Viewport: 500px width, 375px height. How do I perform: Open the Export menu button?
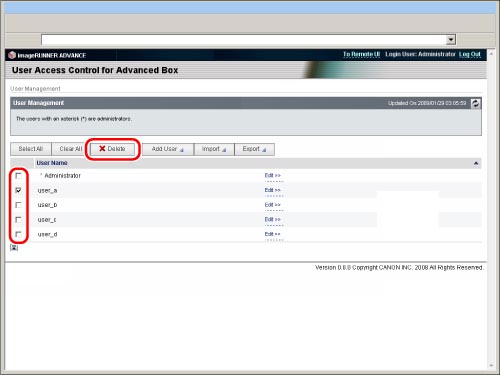pos(254,149)
